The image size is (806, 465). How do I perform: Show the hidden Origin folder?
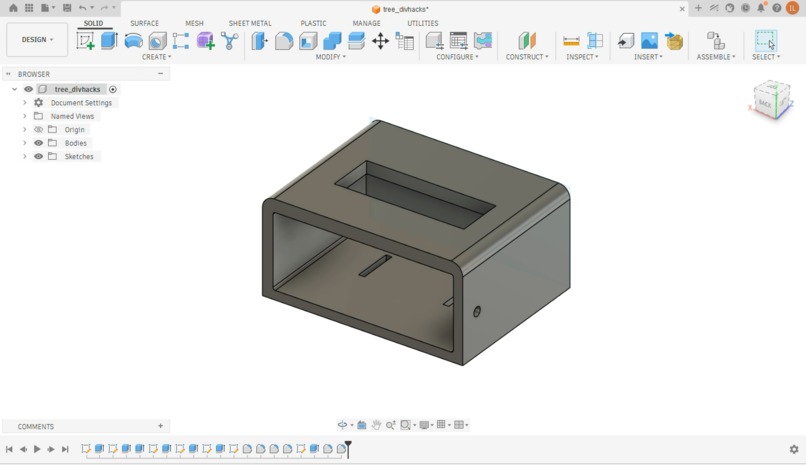[39, 129]
